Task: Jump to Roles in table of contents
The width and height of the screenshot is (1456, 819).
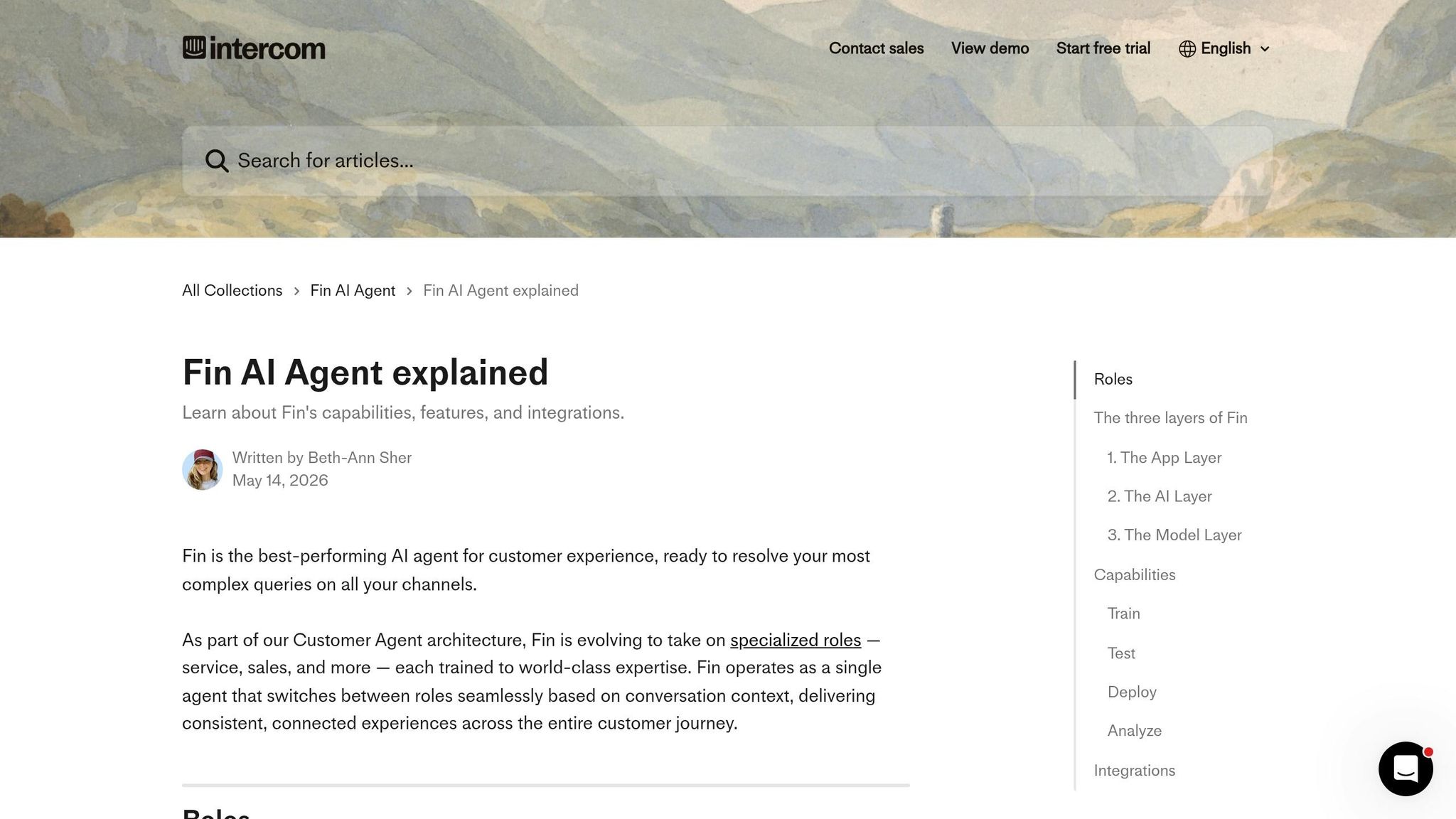Action: 1113,379
